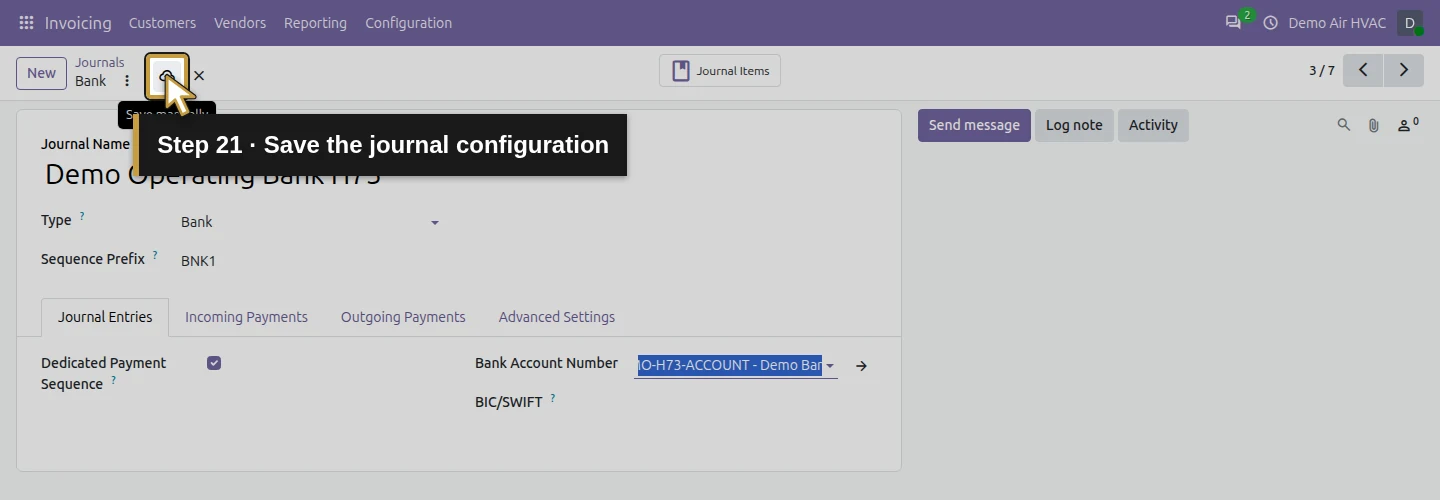The height and width of the screenshot is (500, 1440).
Task: Open the Customers menu
Action: pyautogui.click(x=162, y=22)
